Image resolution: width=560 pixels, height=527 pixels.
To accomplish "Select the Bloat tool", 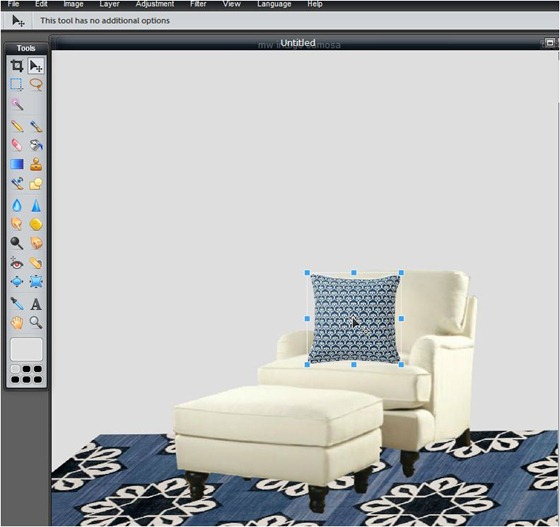I will (16, 282).
